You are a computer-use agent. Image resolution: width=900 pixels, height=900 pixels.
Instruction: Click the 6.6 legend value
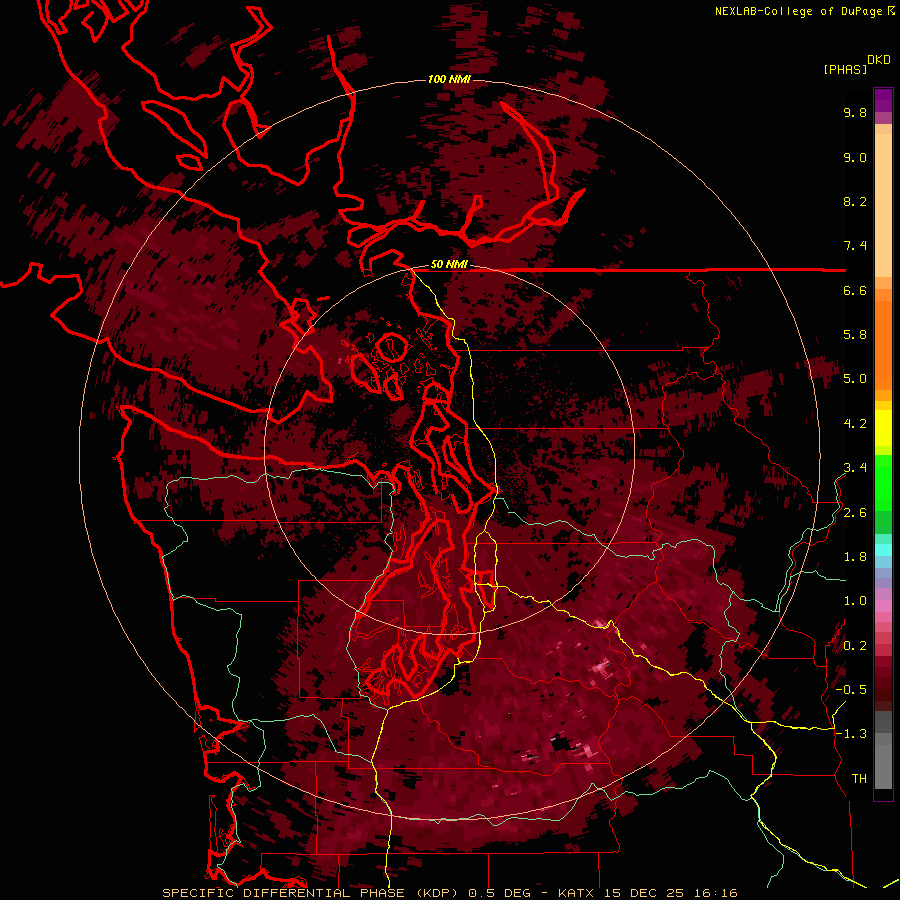pos(855,290)
